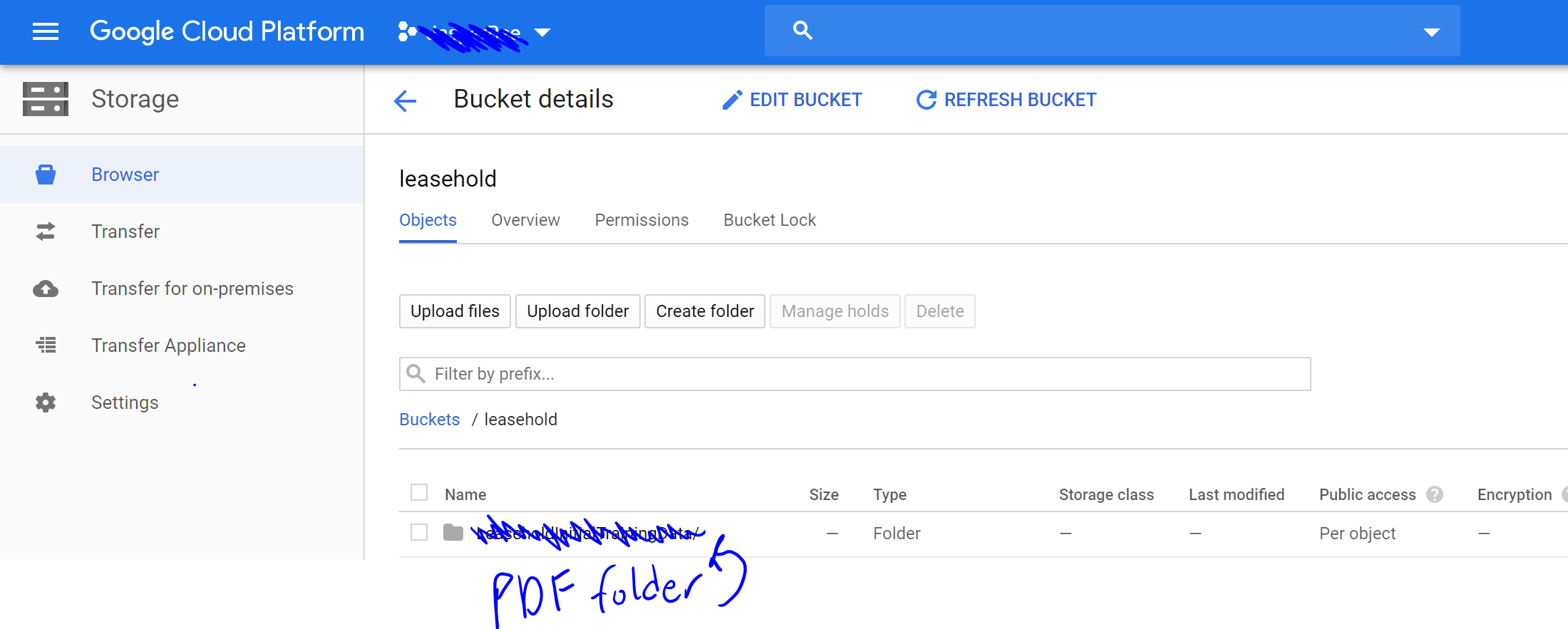
Task: Click the Filter by prefix field
Action: pyautogui.click(x=855, y=374)
